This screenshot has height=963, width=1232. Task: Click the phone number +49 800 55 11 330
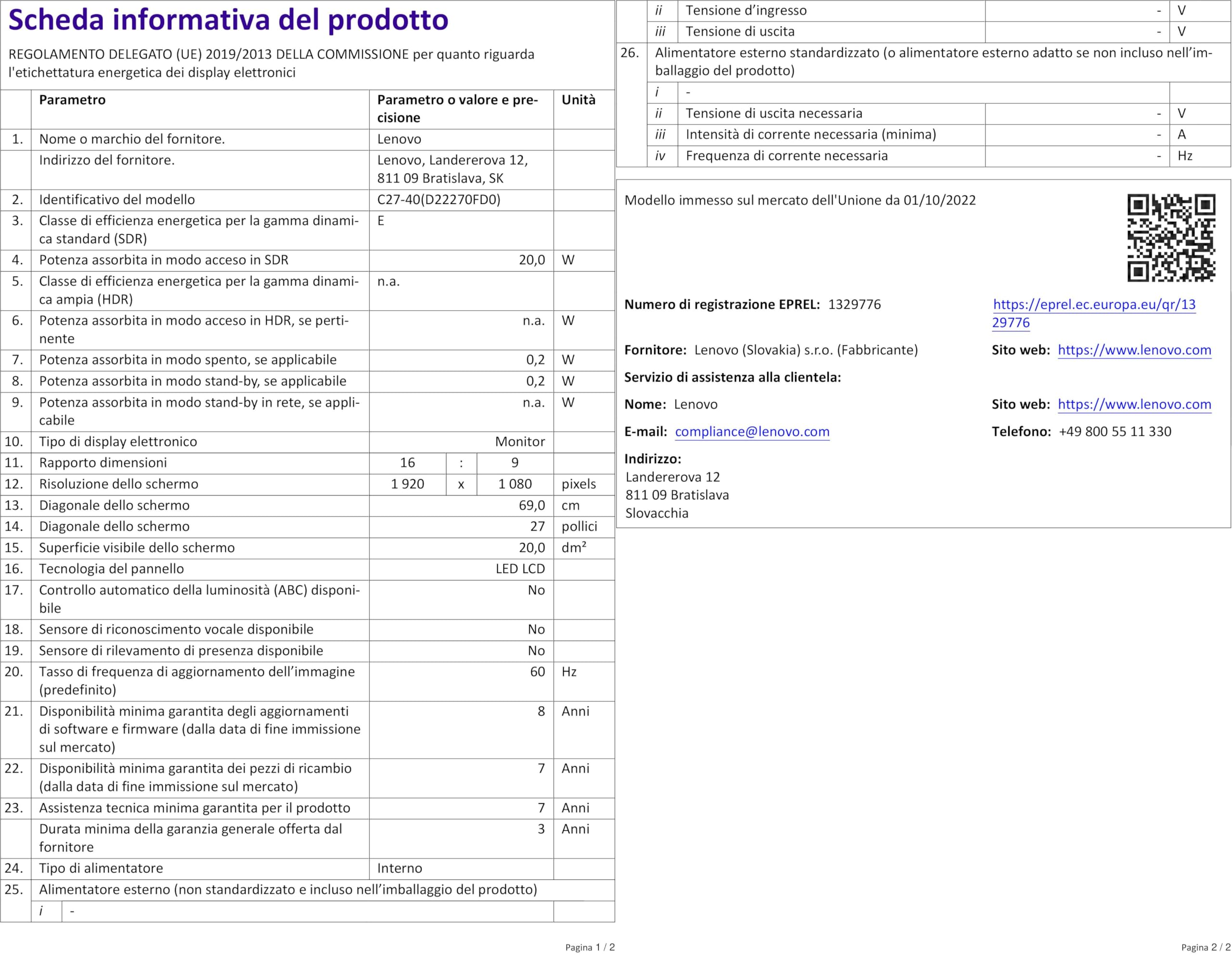1115,432
